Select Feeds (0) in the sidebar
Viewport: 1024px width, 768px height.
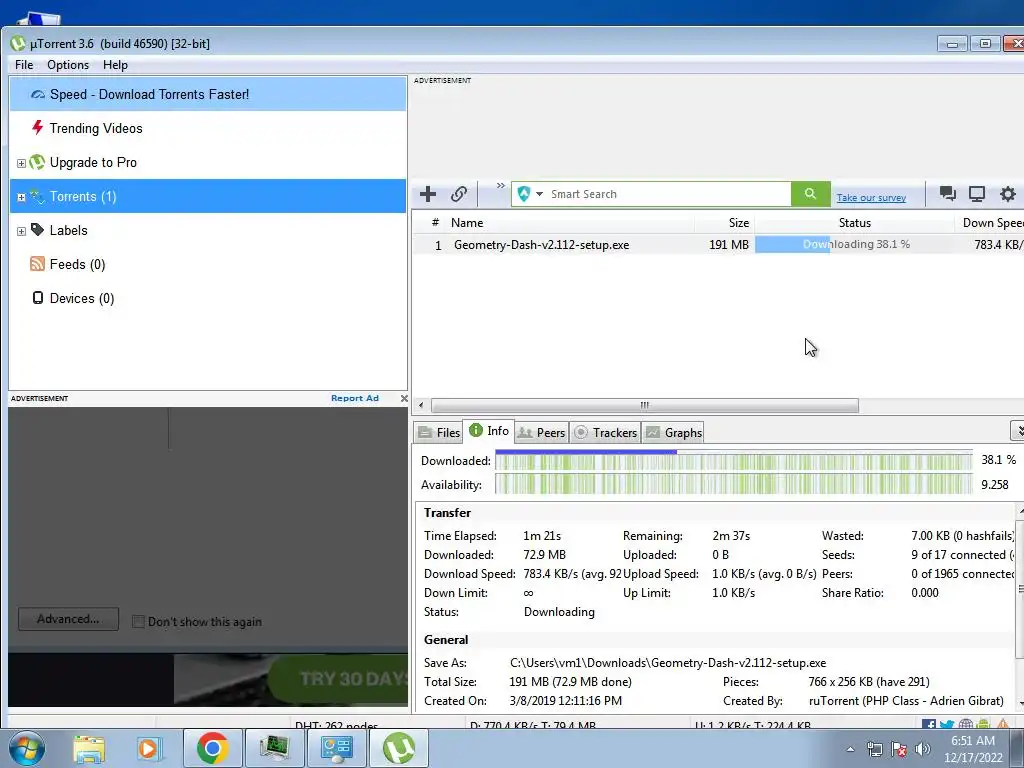208,264
